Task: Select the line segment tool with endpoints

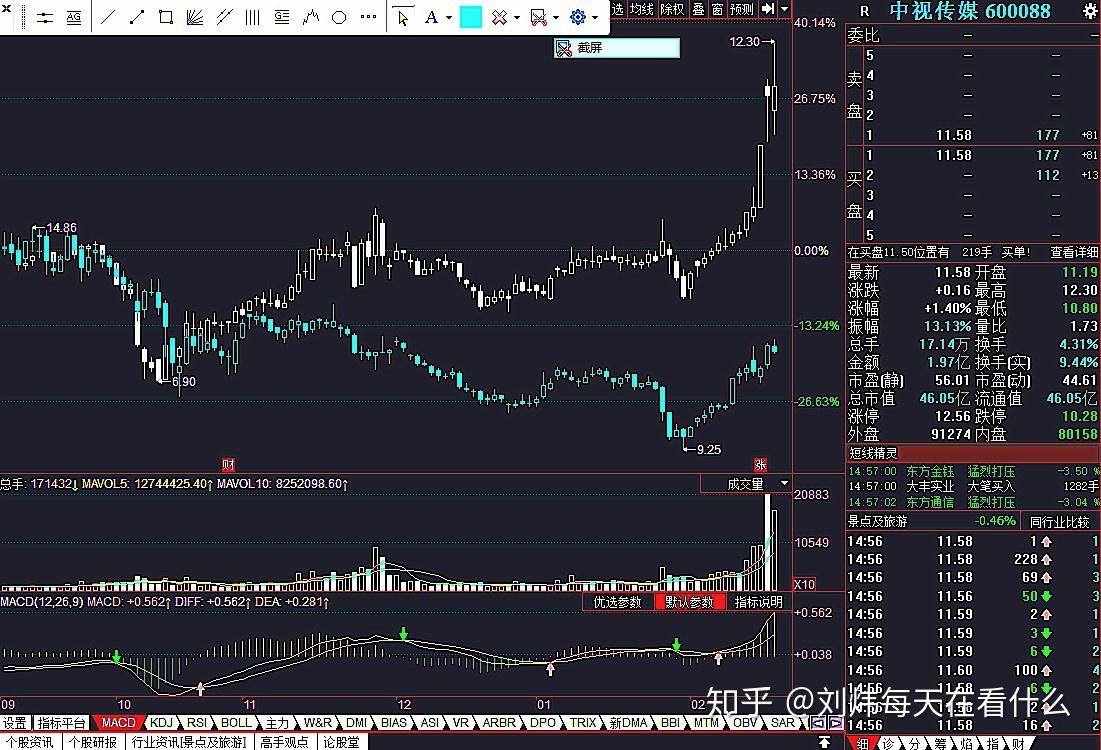Action: pos(136,18)
